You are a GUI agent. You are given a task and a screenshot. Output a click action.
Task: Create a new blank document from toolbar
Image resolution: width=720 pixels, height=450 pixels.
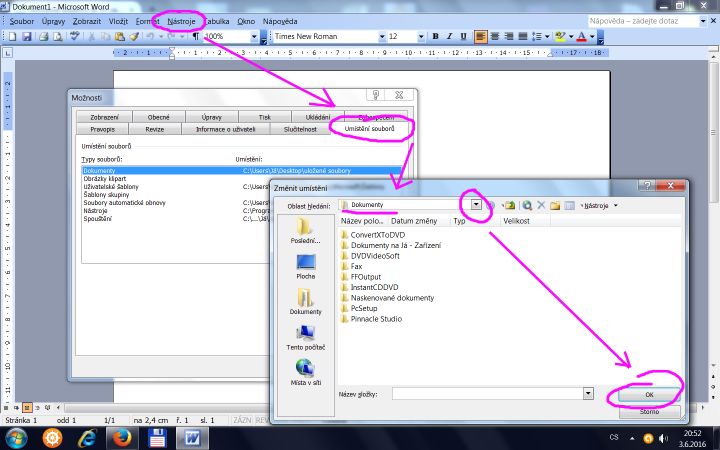13,36
